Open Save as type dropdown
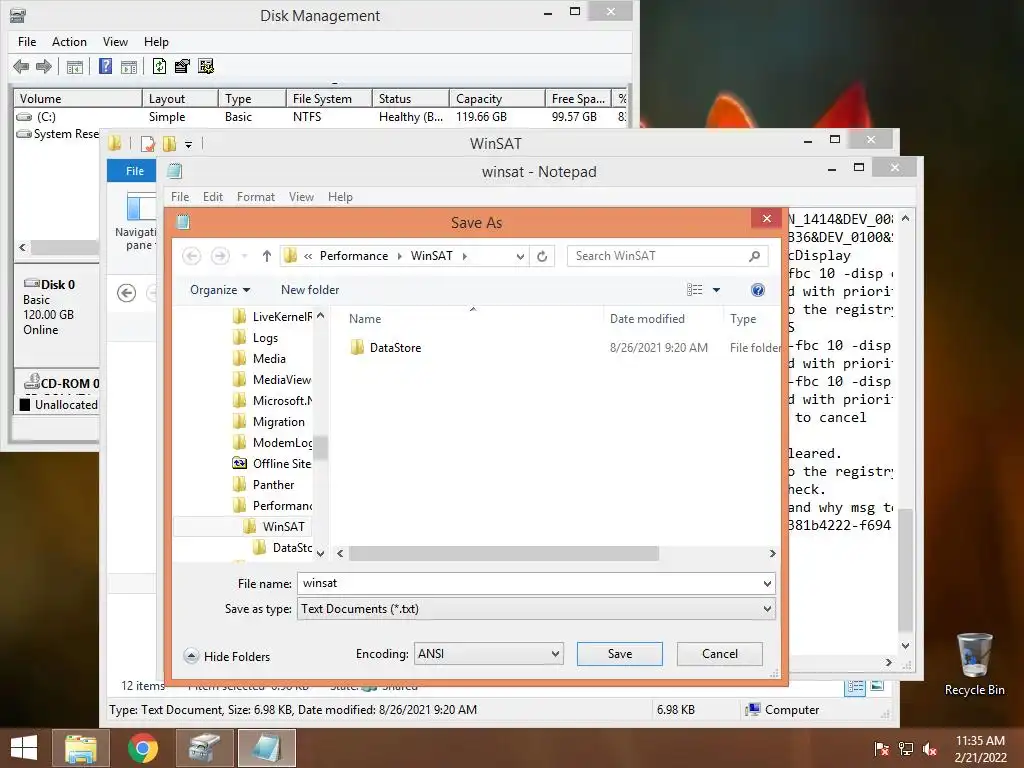The width and height of the screenshot is (1024, 768). point(536,609)
